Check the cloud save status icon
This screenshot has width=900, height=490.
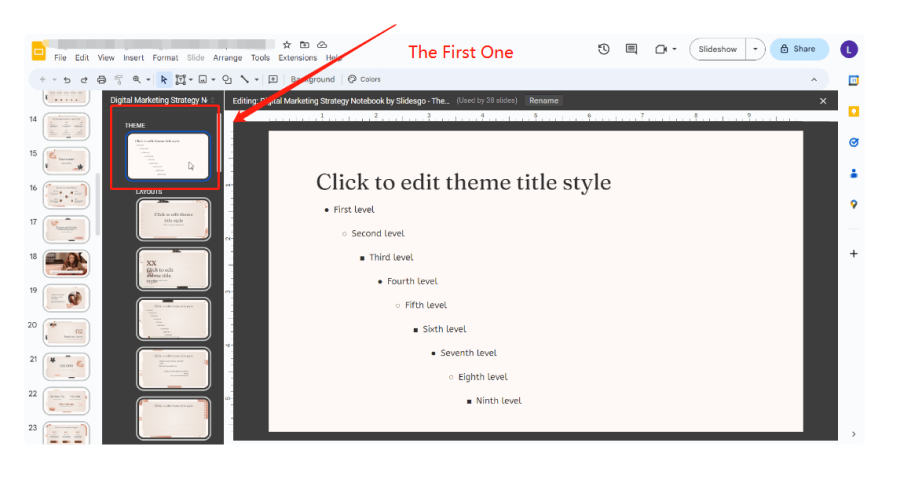pos(322,45)
